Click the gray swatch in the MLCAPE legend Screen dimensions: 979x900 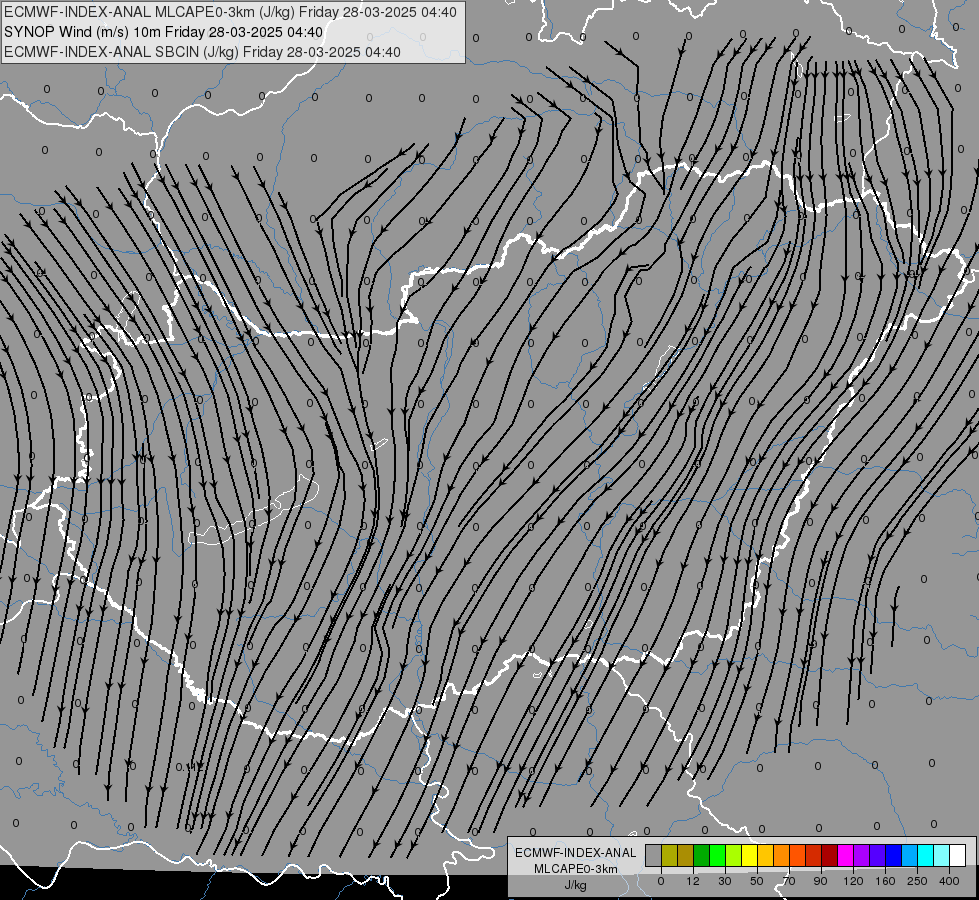[x=654, y=856]
